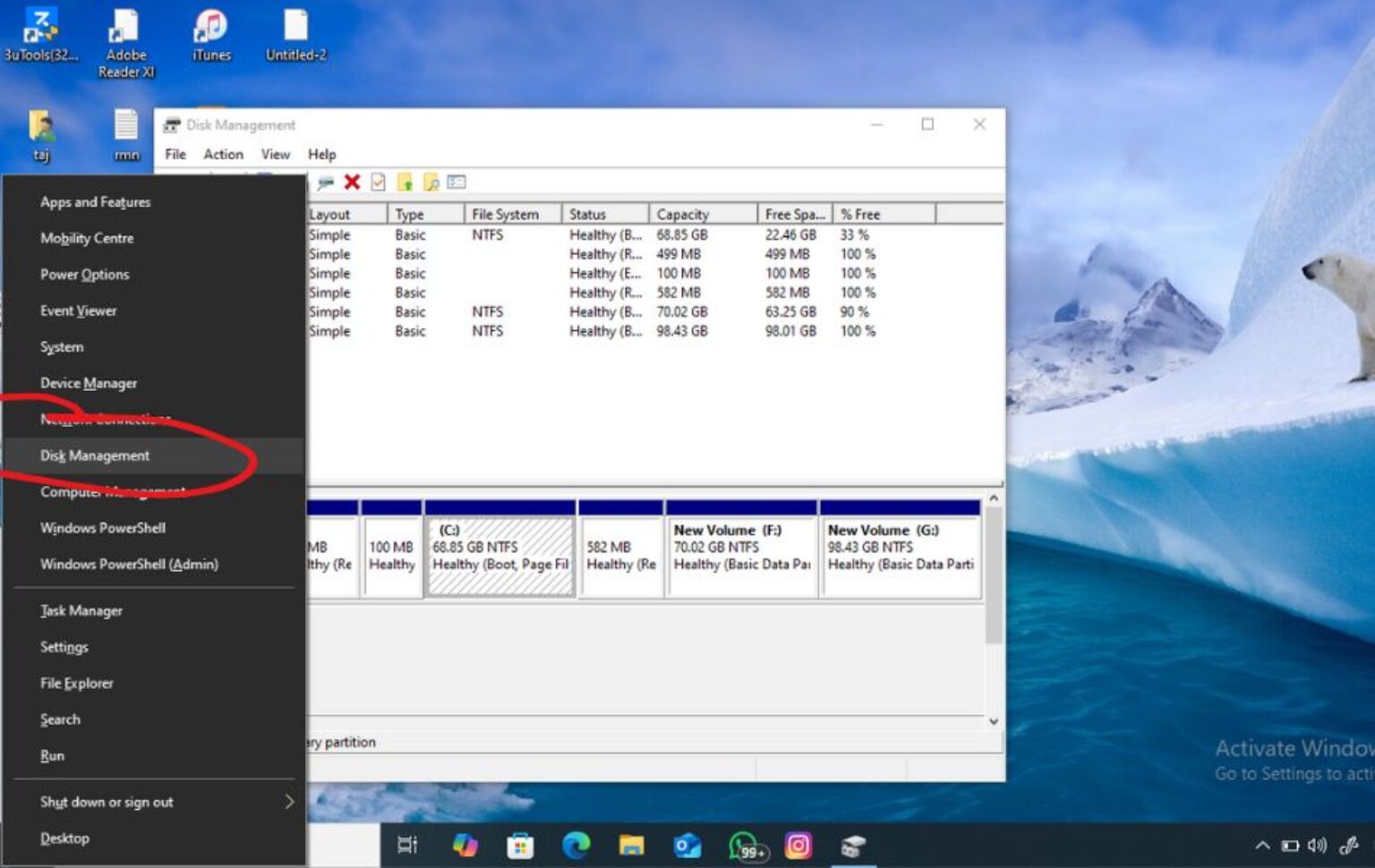Open Microsoft Edge from the taskbar
The image size is (1375, 868).
575,845
